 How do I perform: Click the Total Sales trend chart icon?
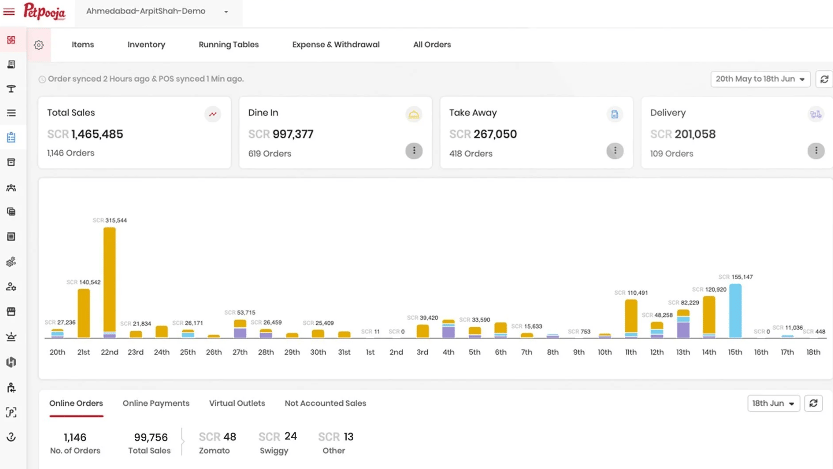tap(212, 114)
